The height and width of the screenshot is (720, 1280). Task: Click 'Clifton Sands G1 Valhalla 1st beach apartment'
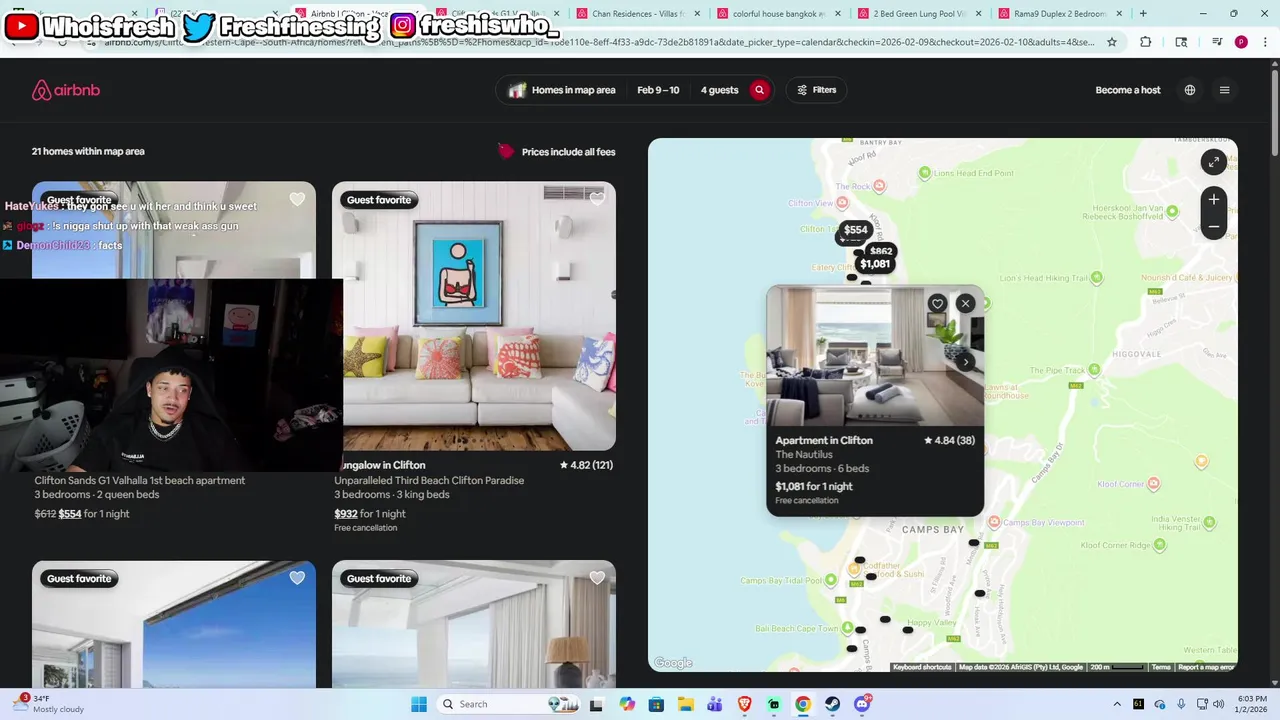140,480
